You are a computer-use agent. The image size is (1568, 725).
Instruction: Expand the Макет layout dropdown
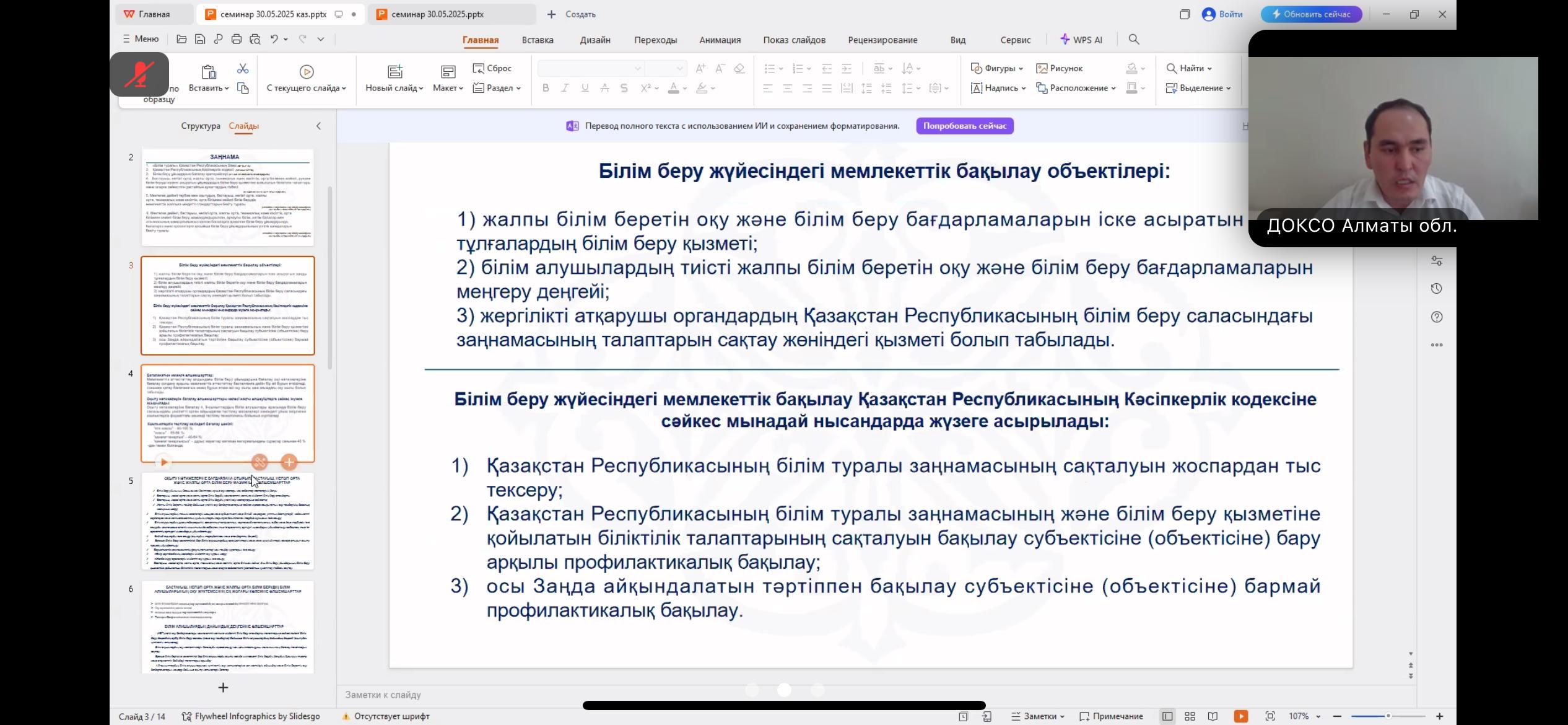click(x=448, y=88)
